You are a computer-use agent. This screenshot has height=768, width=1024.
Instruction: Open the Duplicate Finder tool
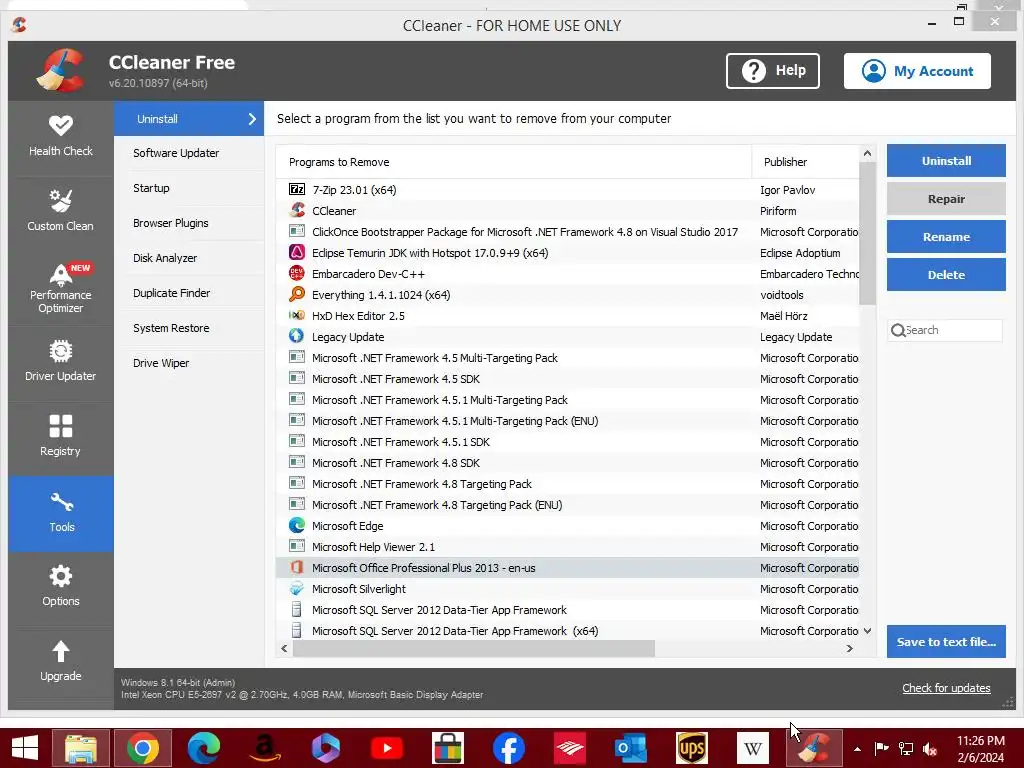tap(189, 293)
